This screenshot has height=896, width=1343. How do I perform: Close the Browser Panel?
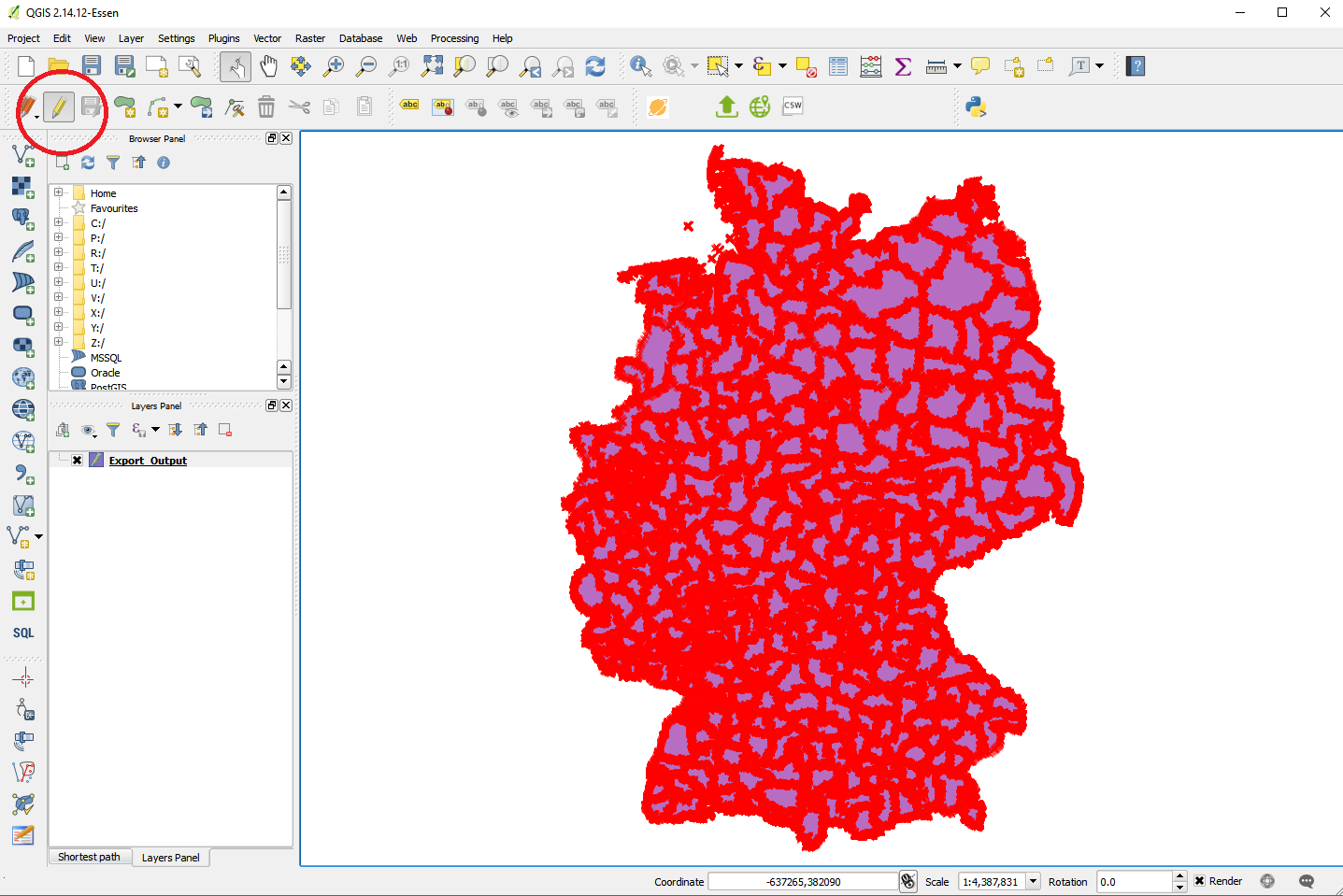pos(286,138)
